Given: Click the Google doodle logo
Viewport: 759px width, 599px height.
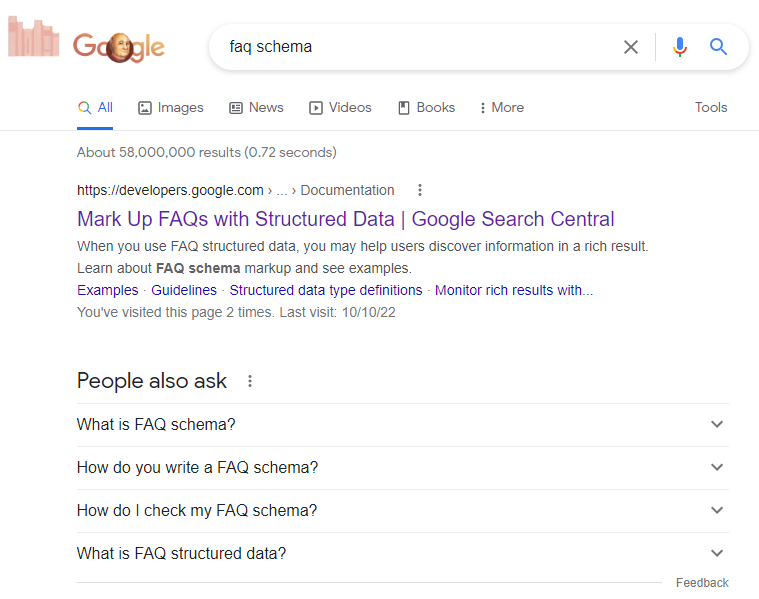Looking at the screenshot, I should 118,46.
